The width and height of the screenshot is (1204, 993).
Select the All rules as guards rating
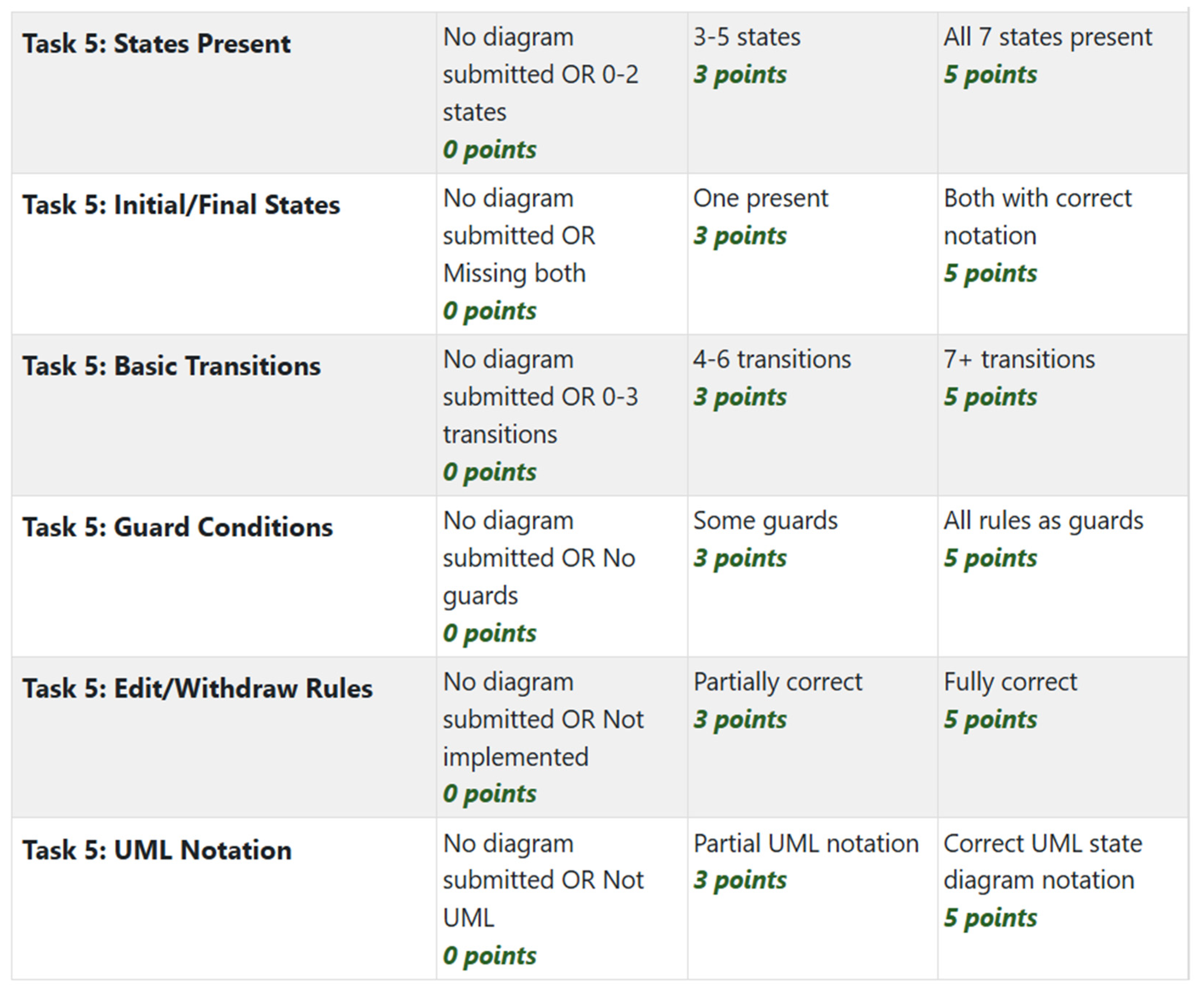coord(1063,576)
